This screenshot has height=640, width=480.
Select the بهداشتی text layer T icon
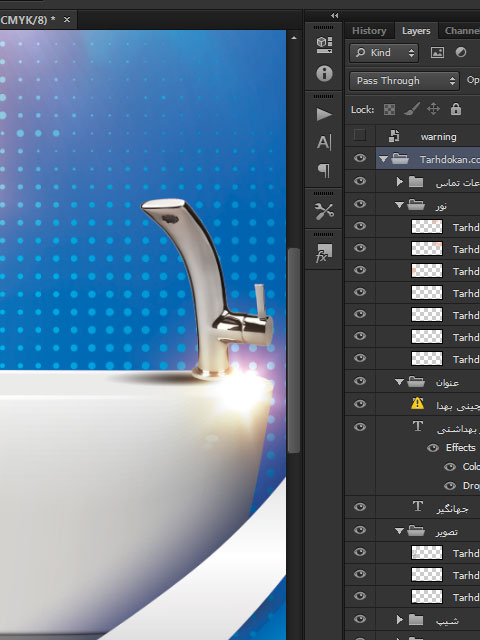tap(418, 427)
